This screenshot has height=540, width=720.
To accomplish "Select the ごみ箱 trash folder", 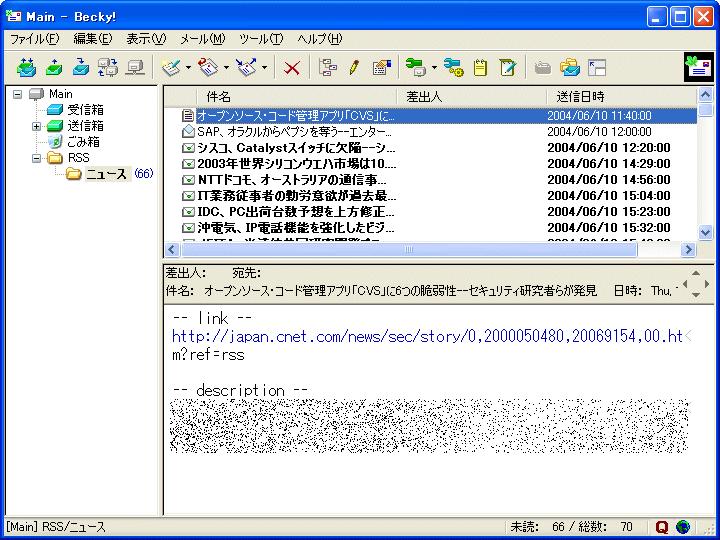I will (83, 142).
